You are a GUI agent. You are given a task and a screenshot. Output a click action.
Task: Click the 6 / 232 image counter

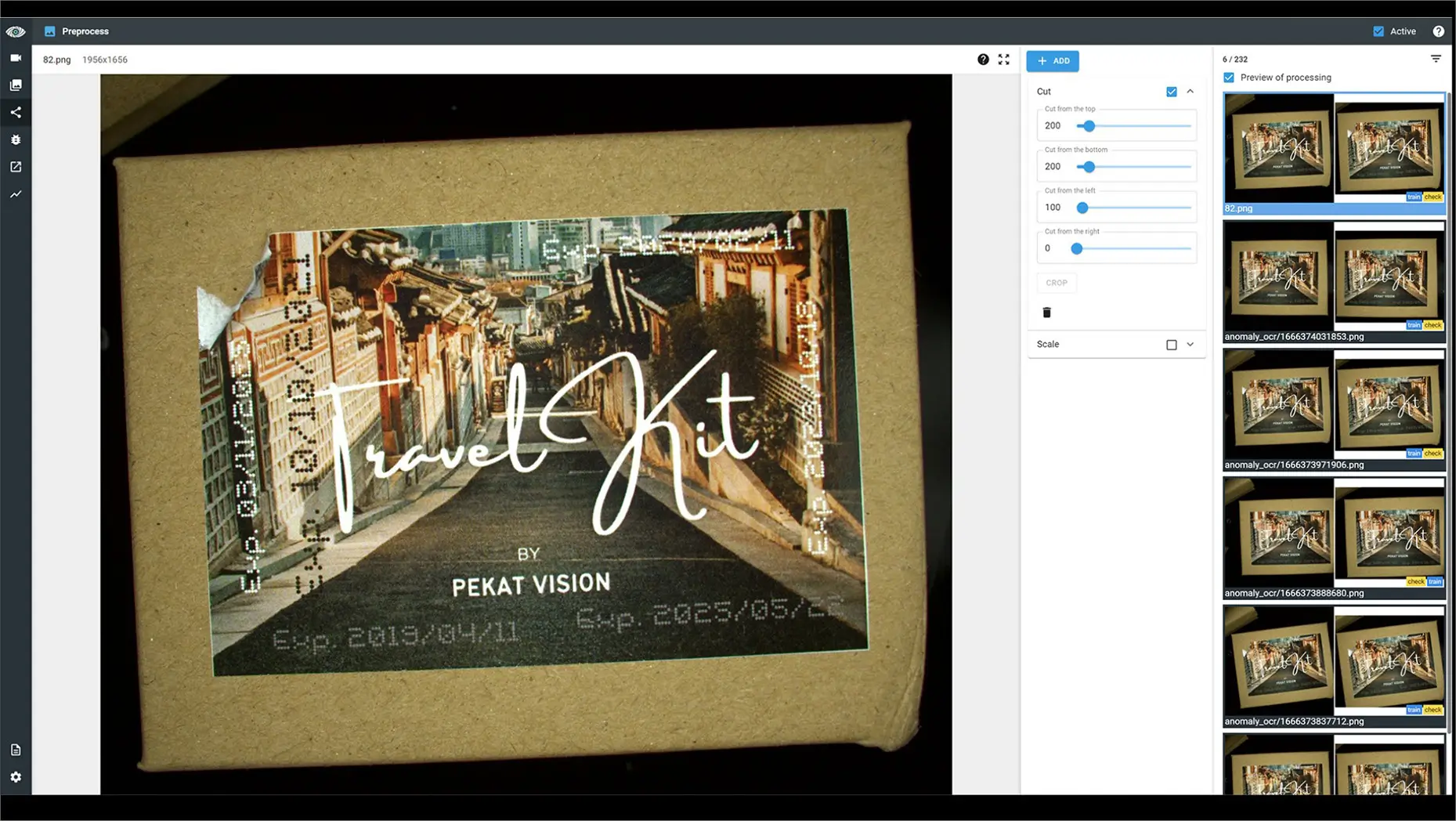[x=1235, y=60]
